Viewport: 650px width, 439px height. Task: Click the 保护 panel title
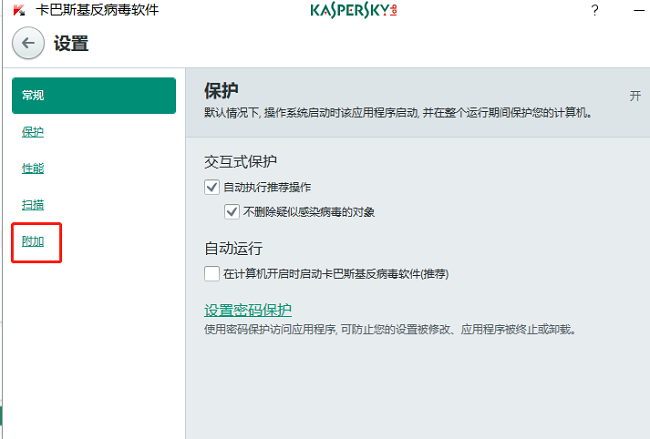click(x=221, y=90)
